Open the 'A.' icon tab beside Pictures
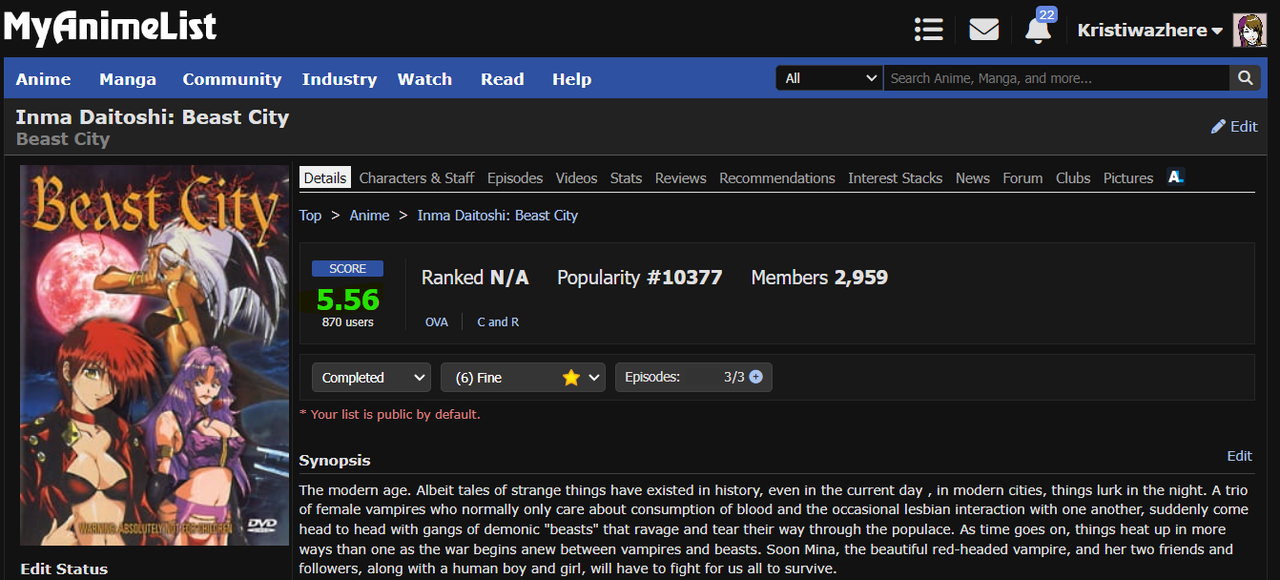The image size is (1280, 580). pyautogui.click(x=1176, y=177)
